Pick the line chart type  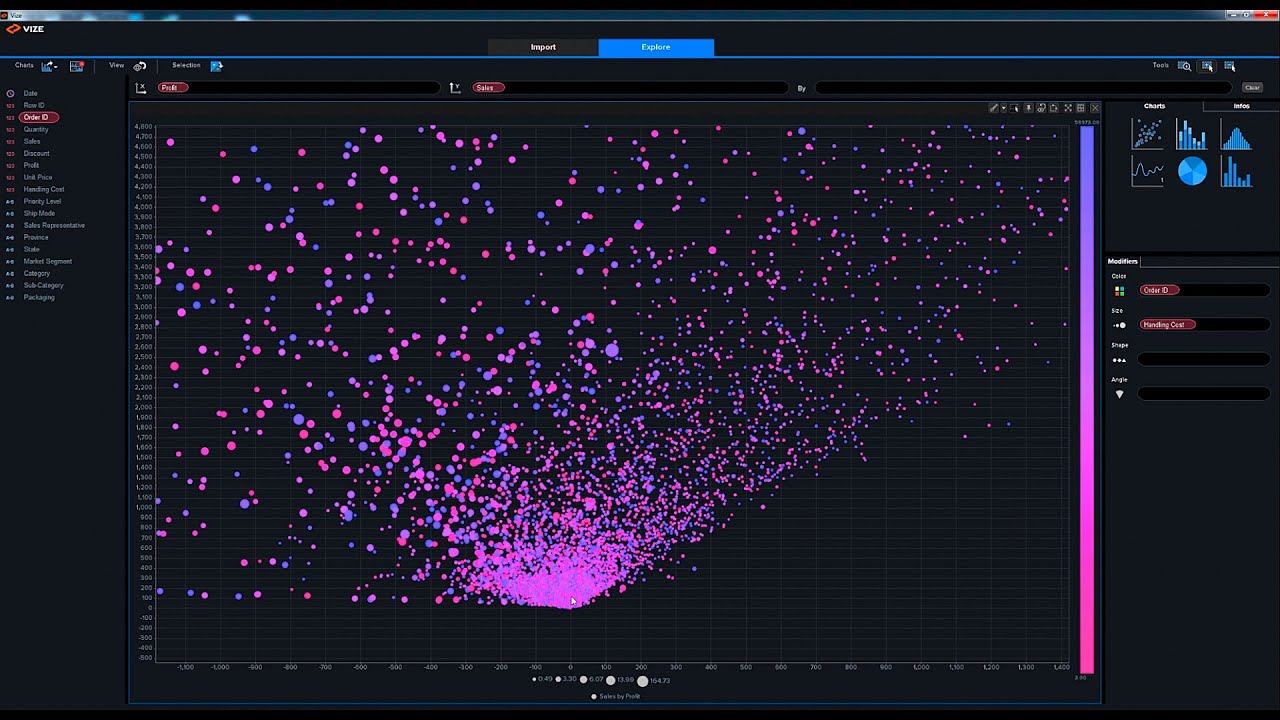[1147, 171]
